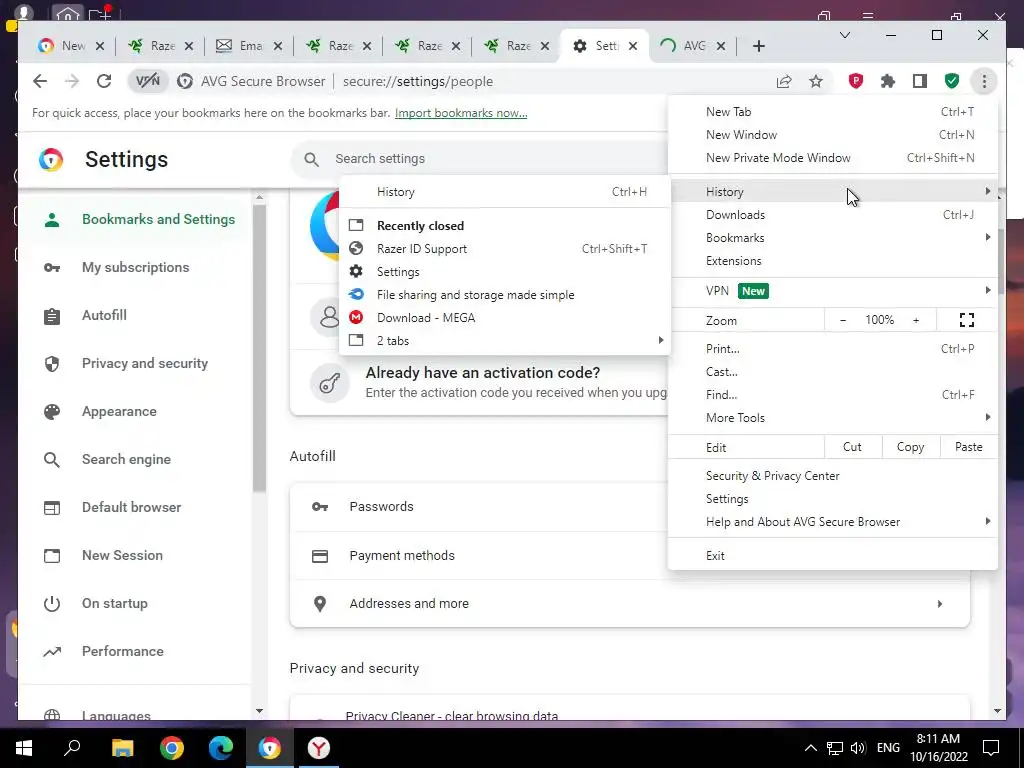Open the red privacy shield extension
Image resolution: width=1024 pixels, height=768 pixels.
click(x=856, y=81)
